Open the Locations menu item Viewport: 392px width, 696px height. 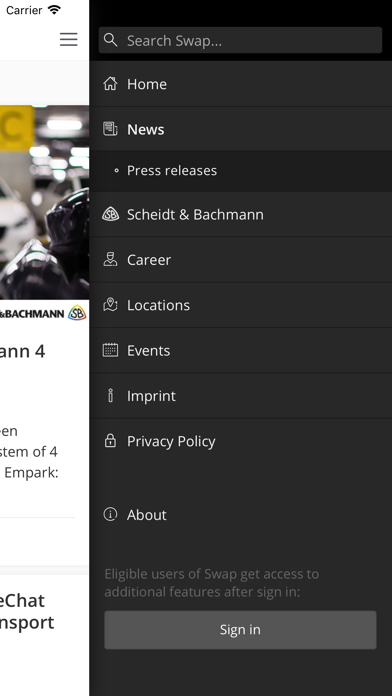click(x=241, y=305)
